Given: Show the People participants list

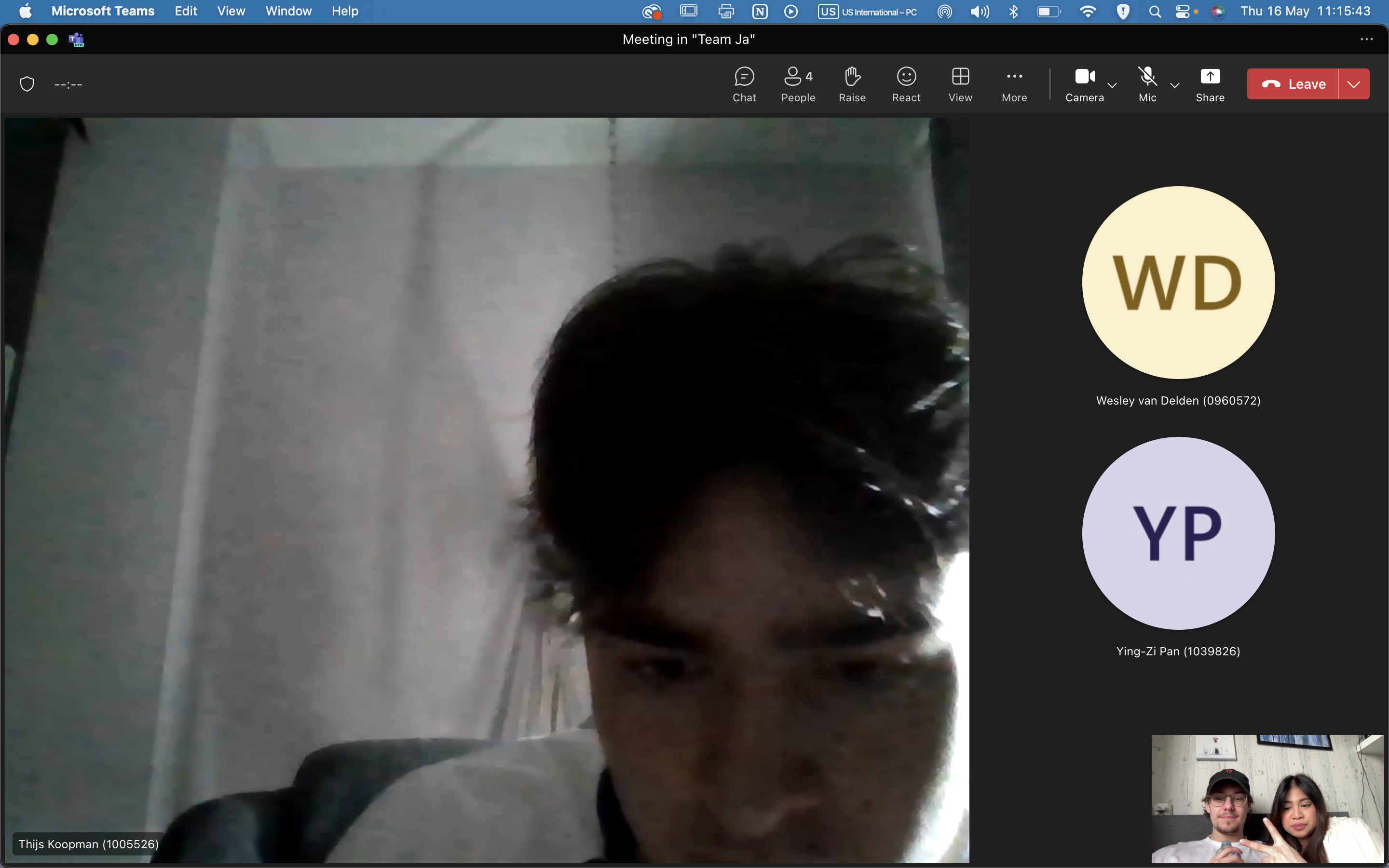Looking at the screenshot, I should pyautogui.click(x=798, y=84).
